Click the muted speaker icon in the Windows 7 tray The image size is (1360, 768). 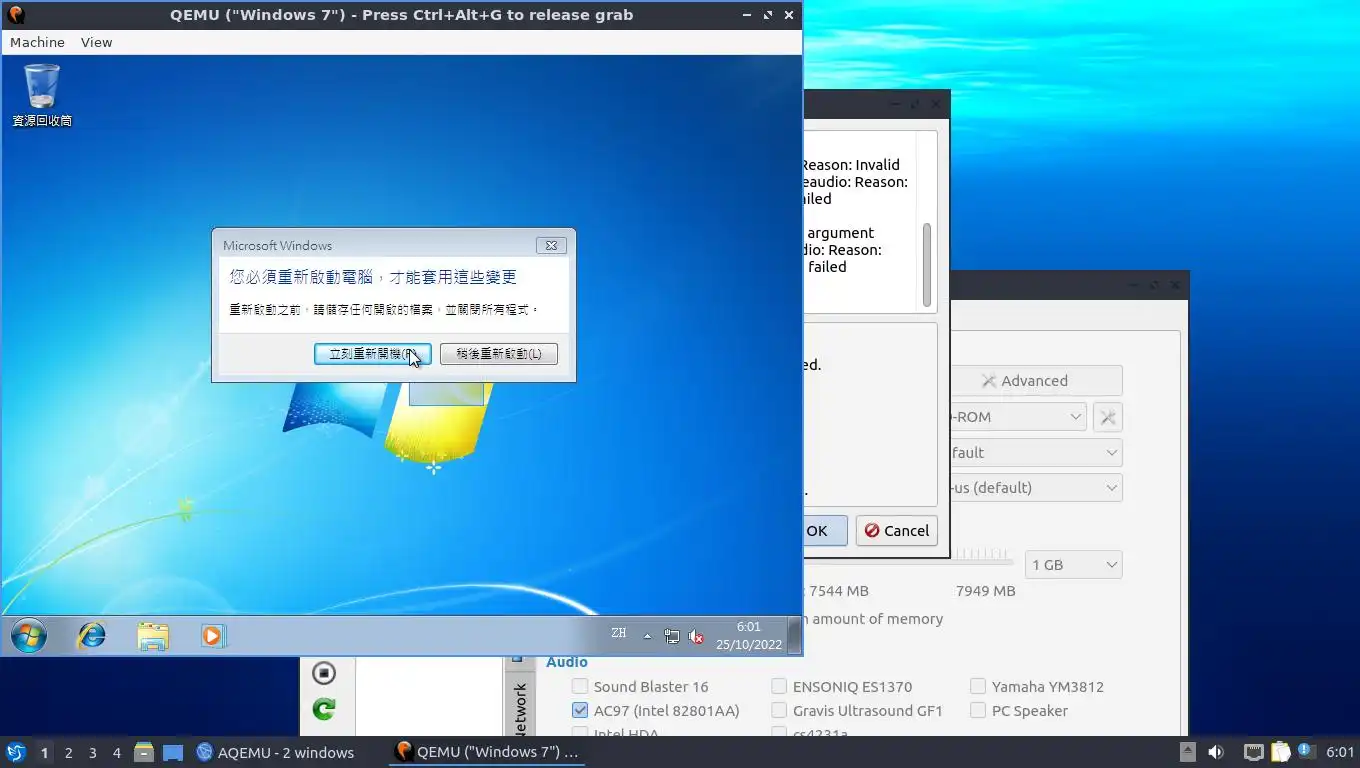697,636
